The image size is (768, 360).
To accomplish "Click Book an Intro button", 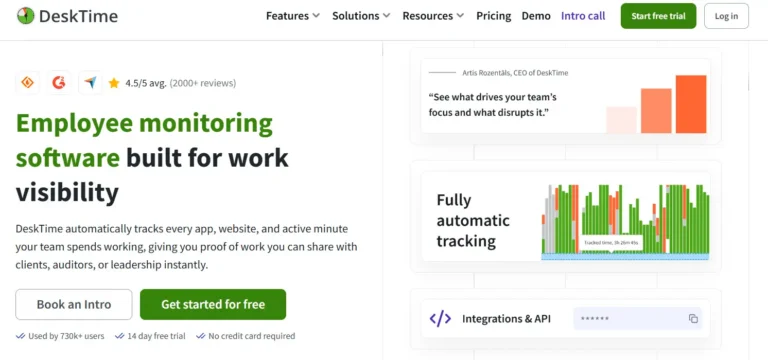I will click(x=74, y=304).
